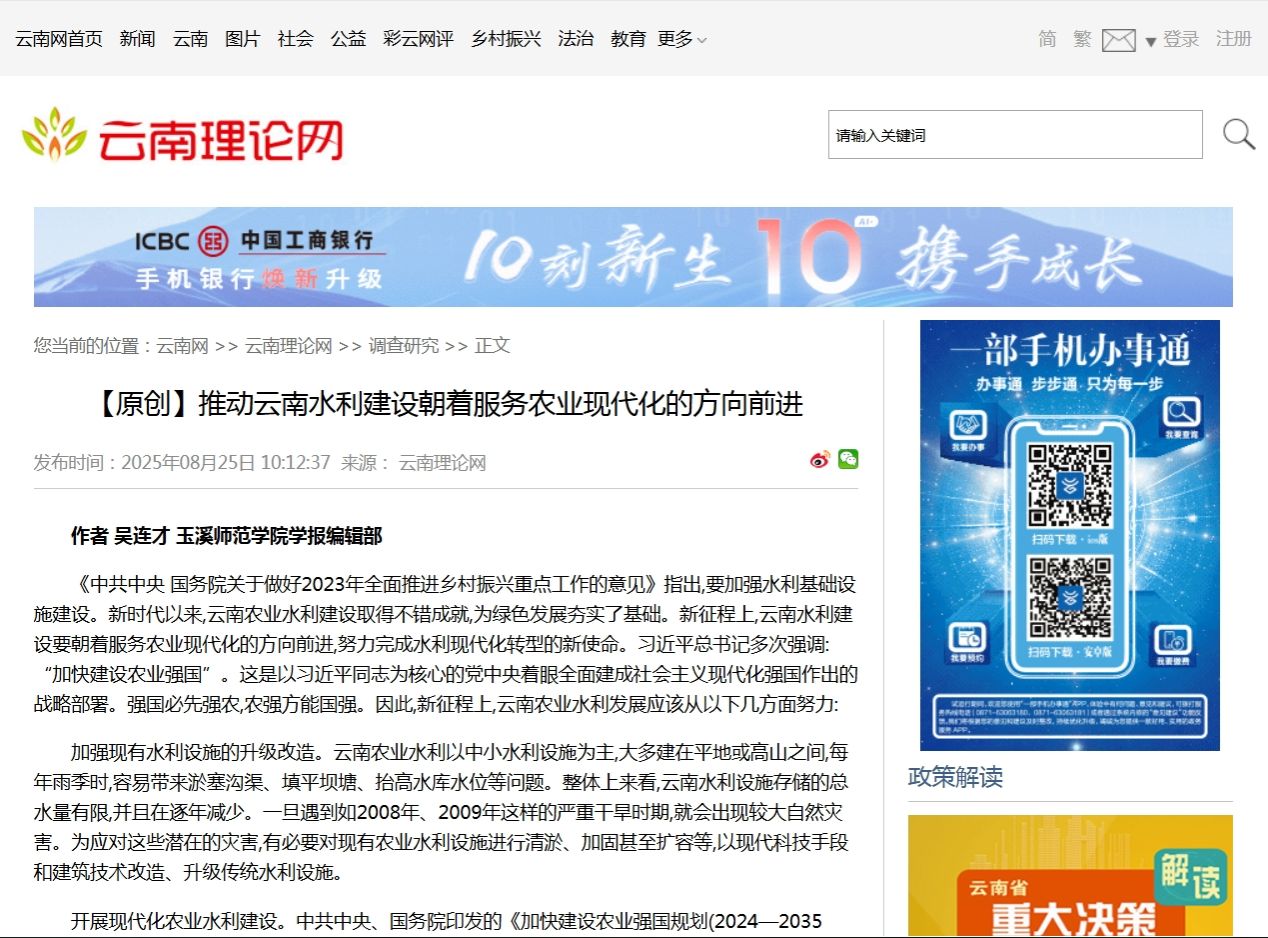
Task: Open 彩云网评 navigation item
Action: point(418,39)
